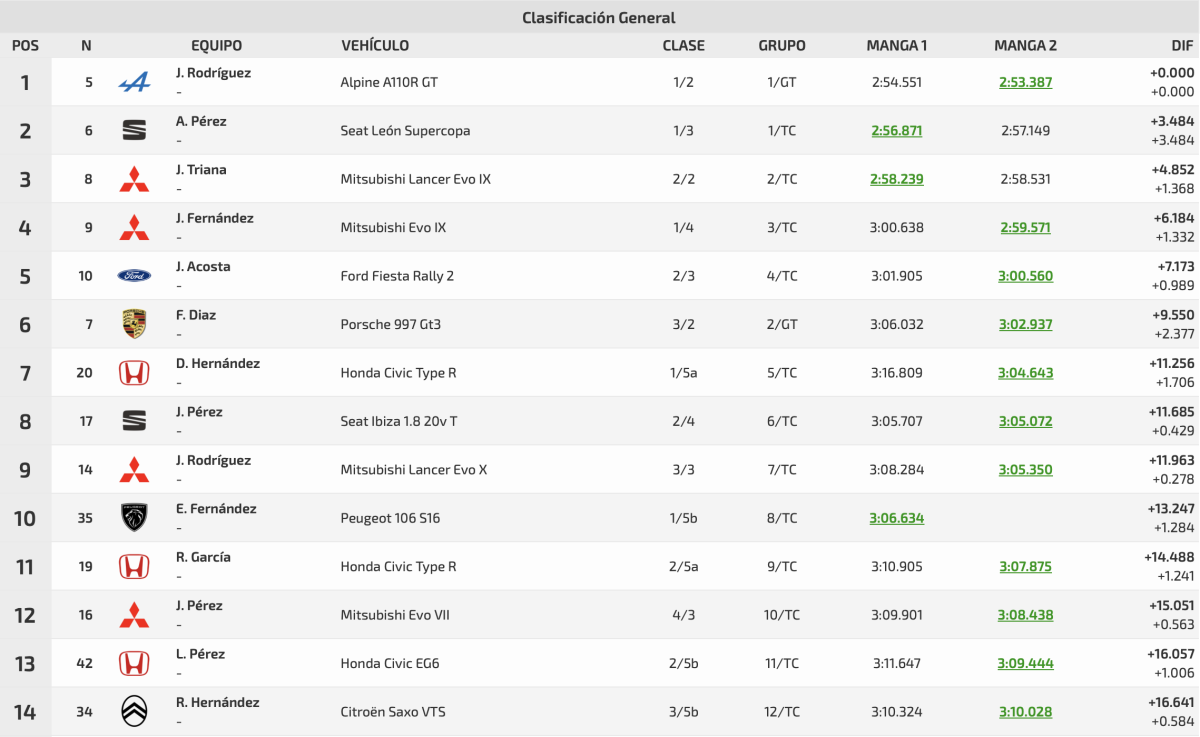Open the 2:56.871 Manga 1 time link
Image resolution: width=1200 pixels, height=737 pixels.
point(897,131)
